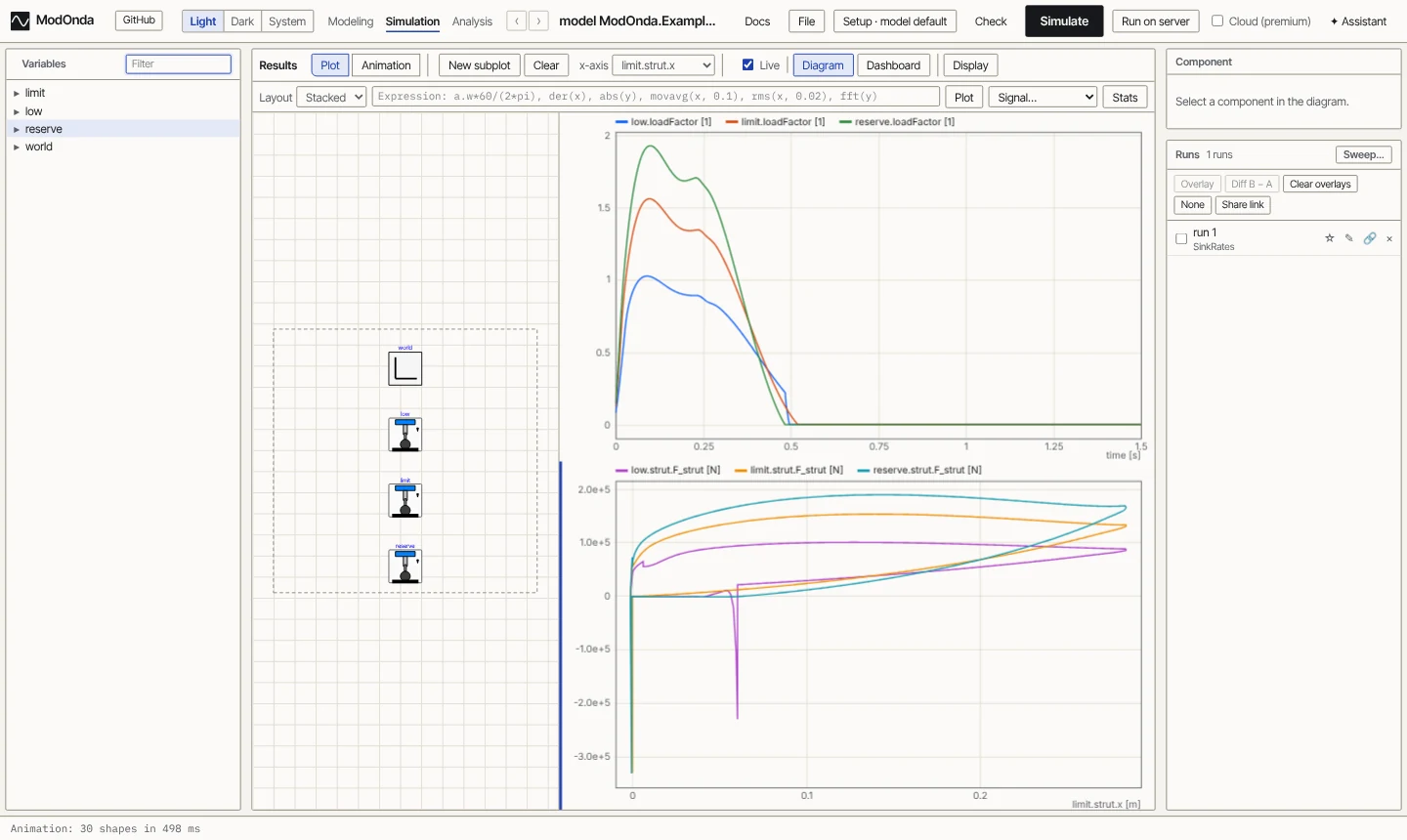Open the GitHub link
Image resolution: width=1407 pixels, height=840 pixels.
pyautogui.click(x=139, y=21)
